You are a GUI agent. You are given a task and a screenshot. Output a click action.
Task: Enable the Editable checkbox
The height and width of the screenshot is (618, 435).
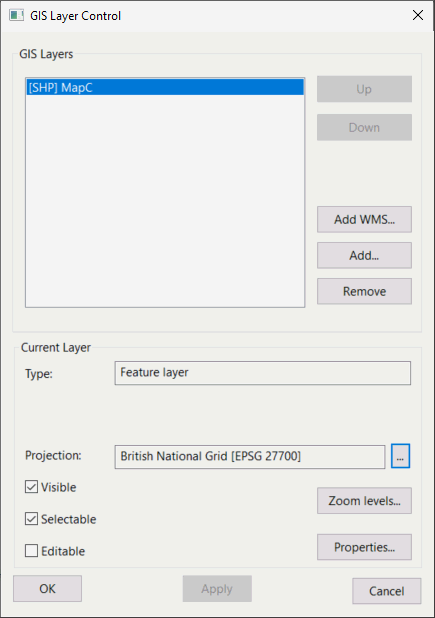[x=32, y=551]
